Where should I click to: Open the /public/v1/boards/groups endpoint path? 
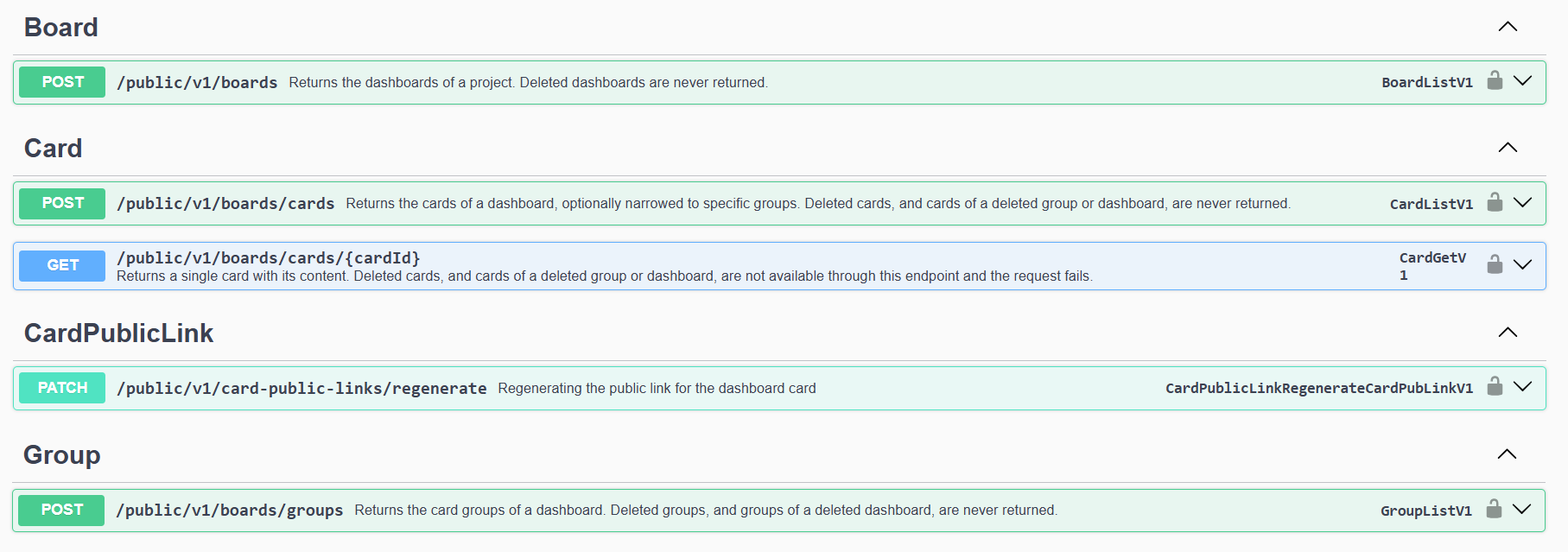click(229, 511)
